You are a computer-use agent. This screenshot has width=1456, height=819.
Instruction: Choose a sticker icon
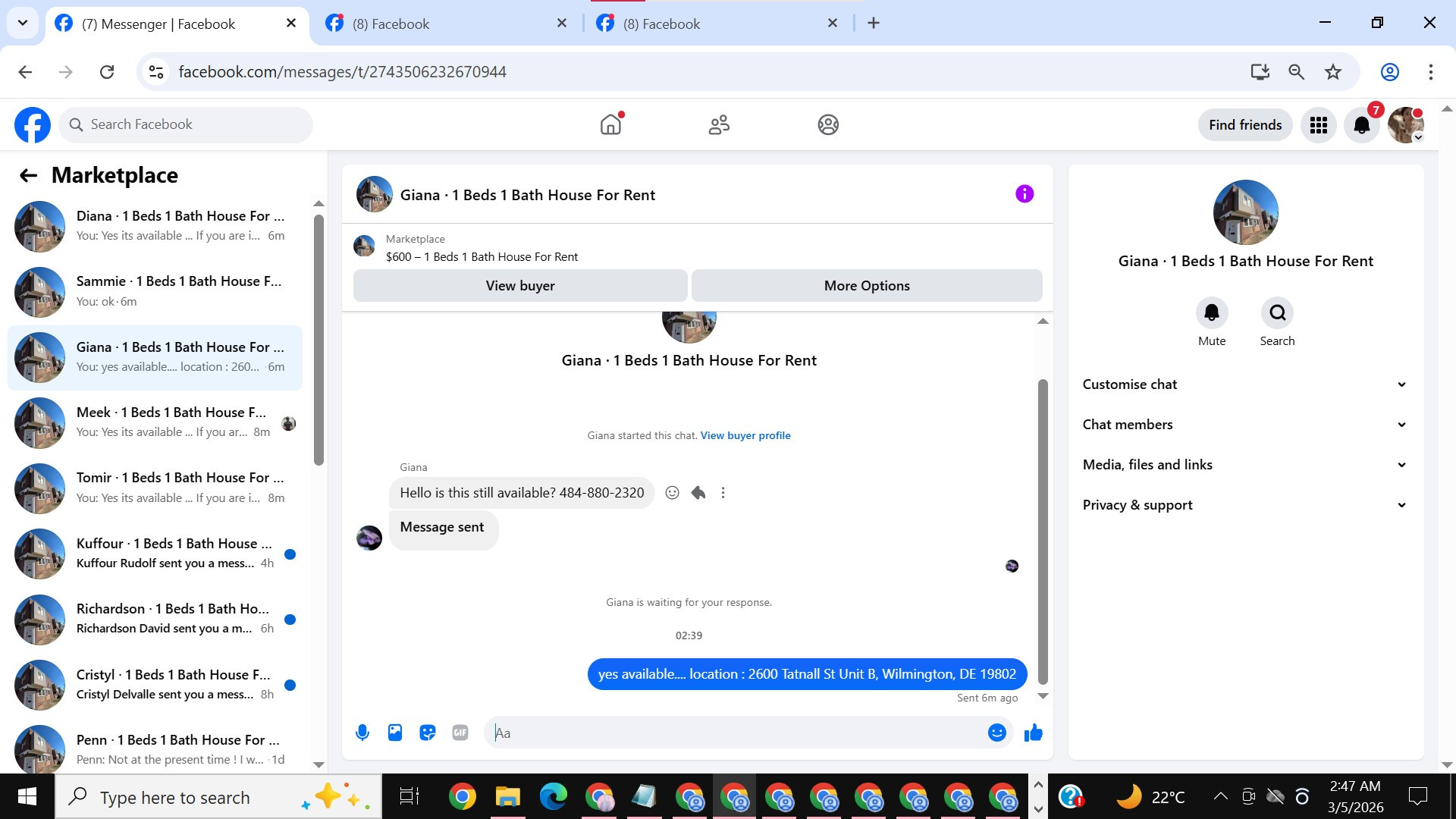coord(428,733)
